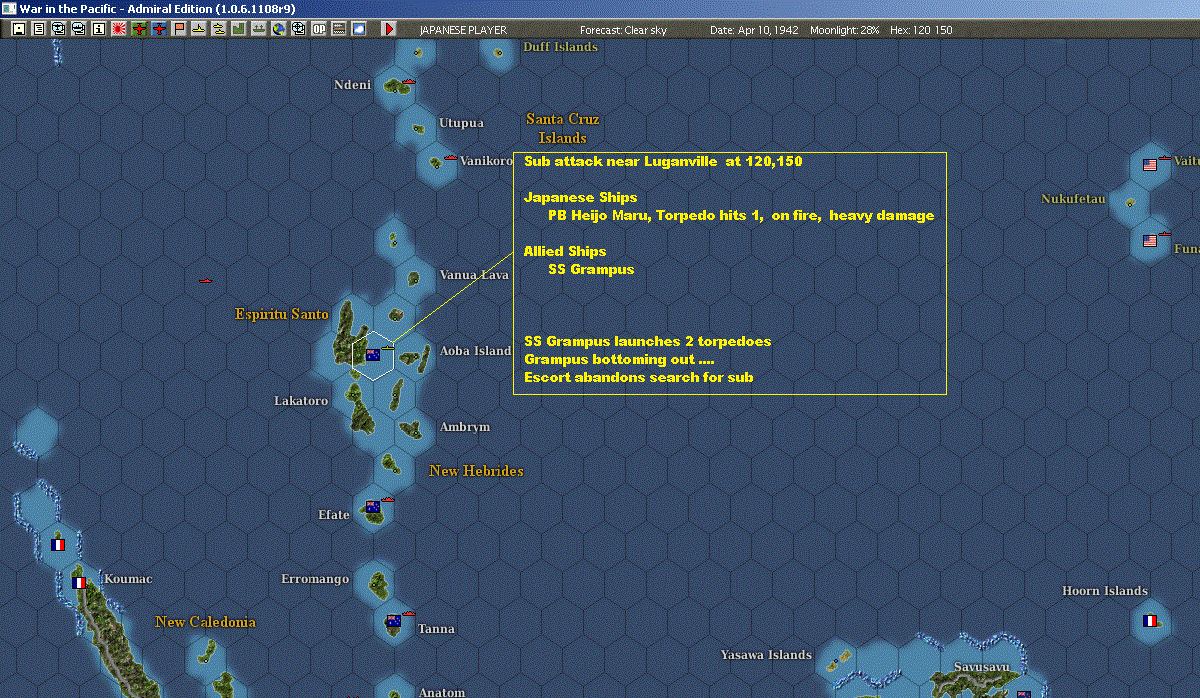1200x698 pixels.
Task: Click the Savusavu label
Action: point(981,667)
